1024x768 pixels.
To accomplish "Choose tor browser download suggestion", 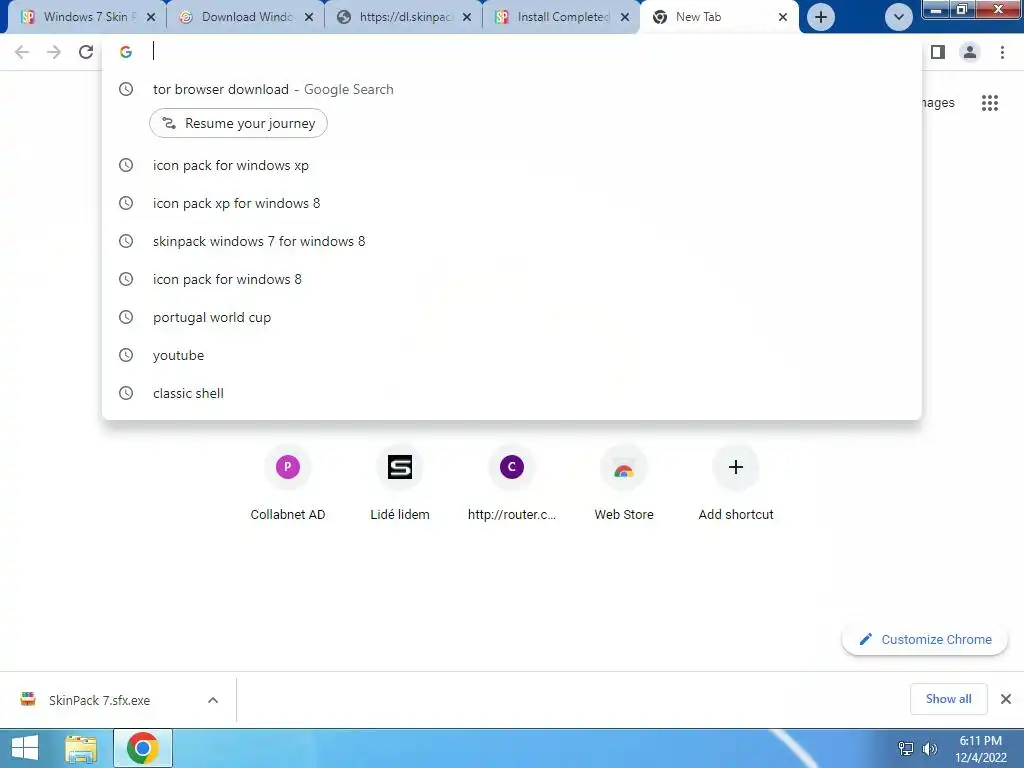I will 511,89.
